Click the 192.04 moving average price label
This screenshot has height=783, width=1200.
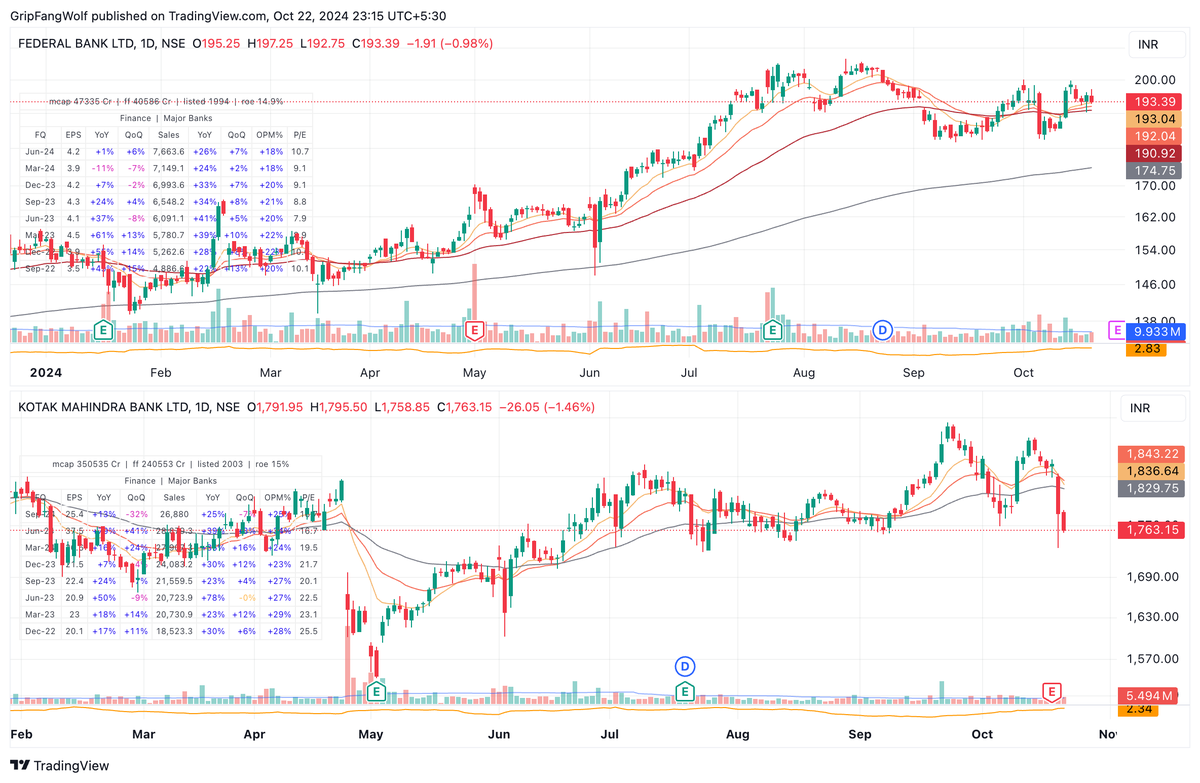(x=1155, y=135)
